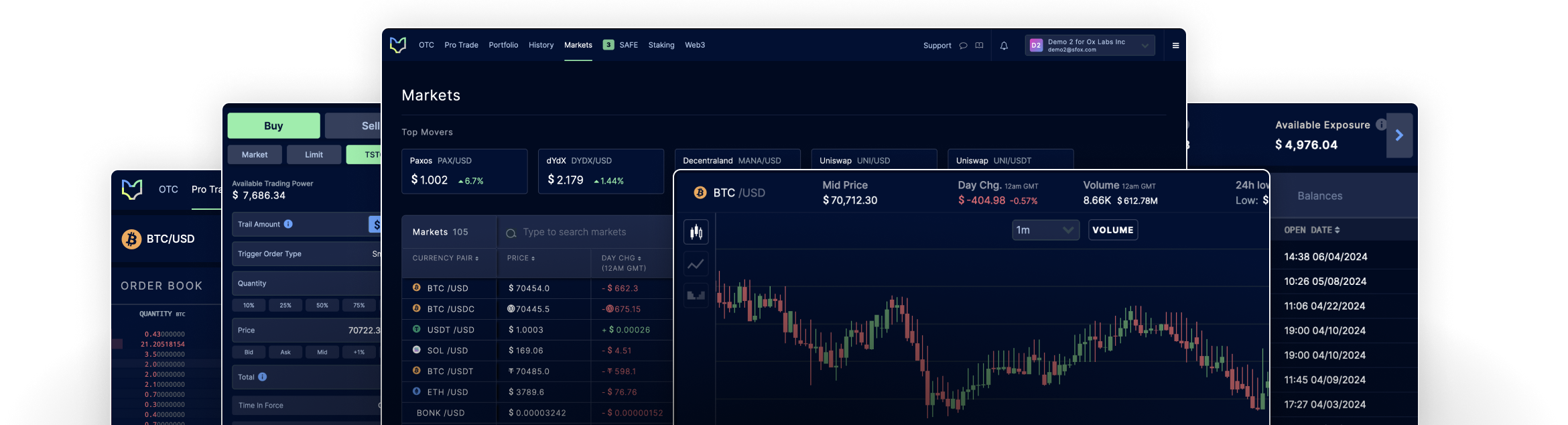Viewport: 1568px width, 425px height.
Task: Click the Trail Amount info icon
Action: [x=288, y=224]
